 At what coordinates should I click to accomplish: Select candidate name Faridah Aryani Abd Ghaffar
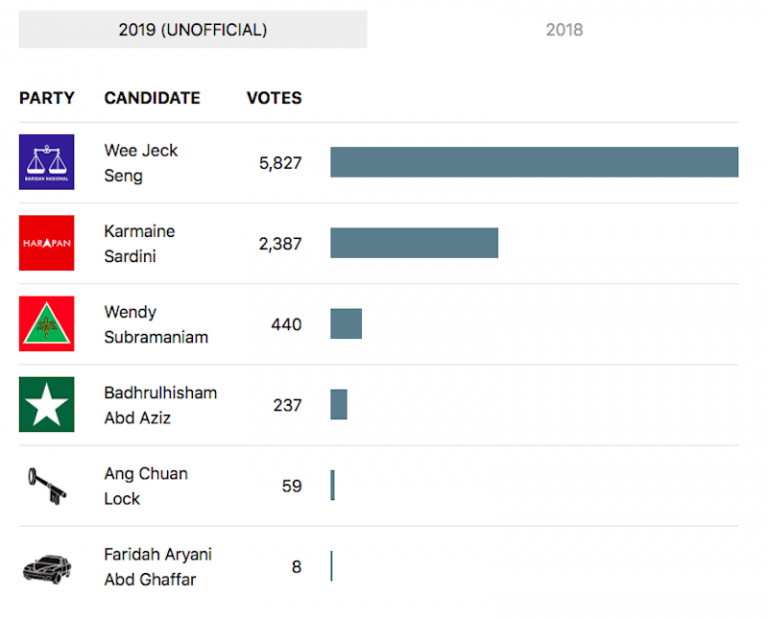158,567
